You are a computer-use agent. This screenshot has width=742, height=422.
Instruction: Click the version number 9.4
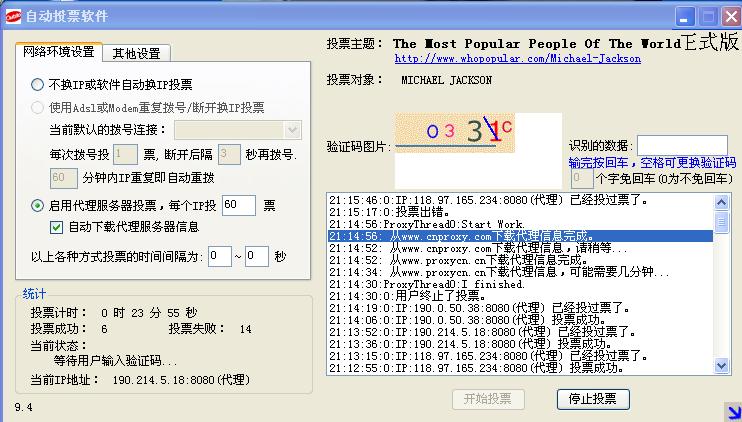click(24, 407)
